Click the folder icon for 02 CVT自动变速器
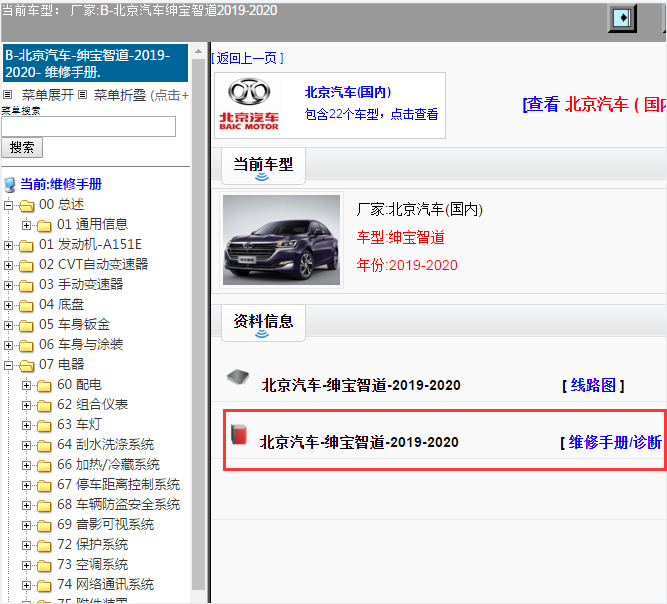This screenshot has width=667, height=604. point(26,266)
